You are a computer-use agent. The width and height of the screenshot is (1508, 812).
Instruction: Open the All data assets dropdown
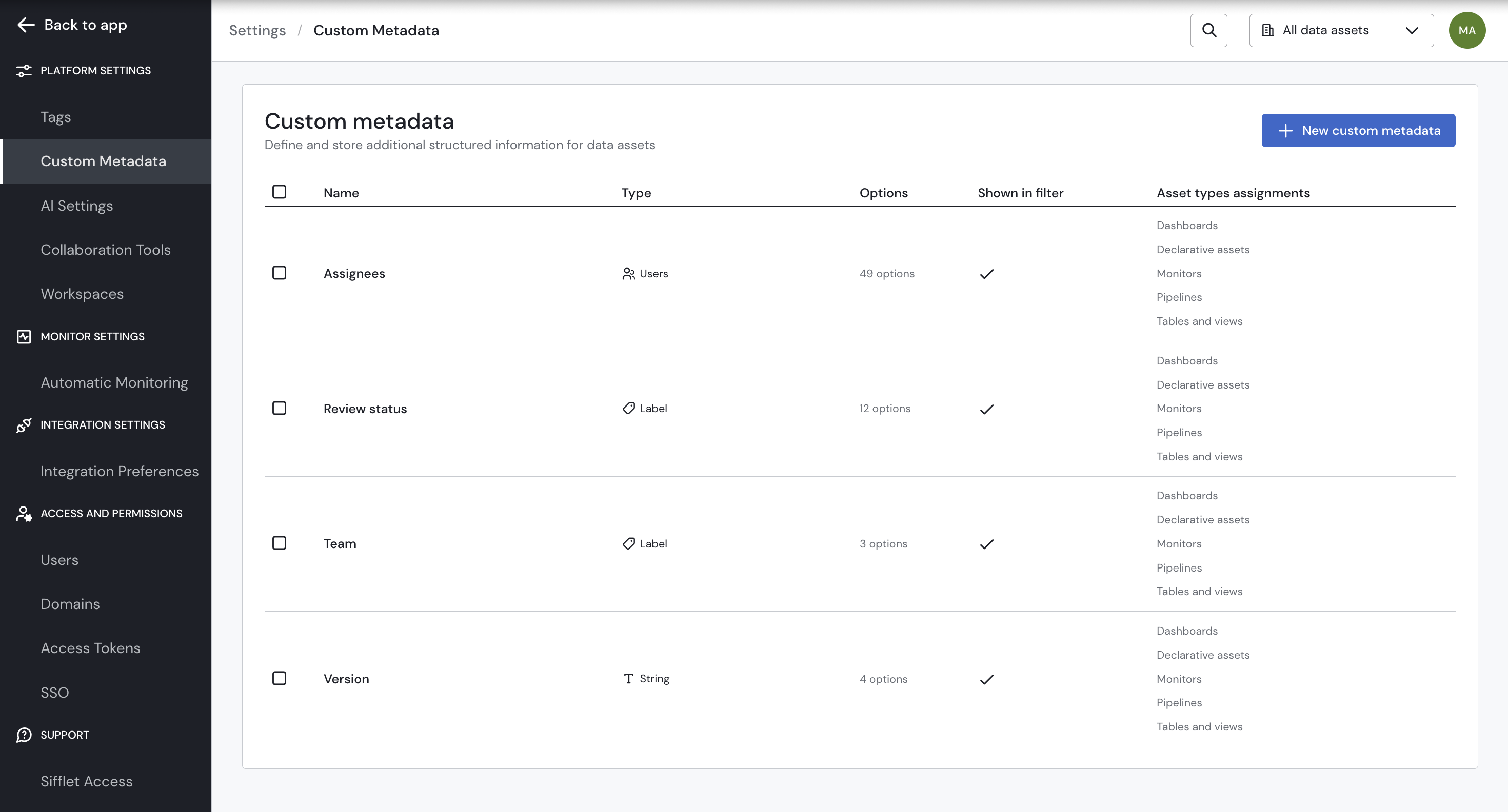1341,30
